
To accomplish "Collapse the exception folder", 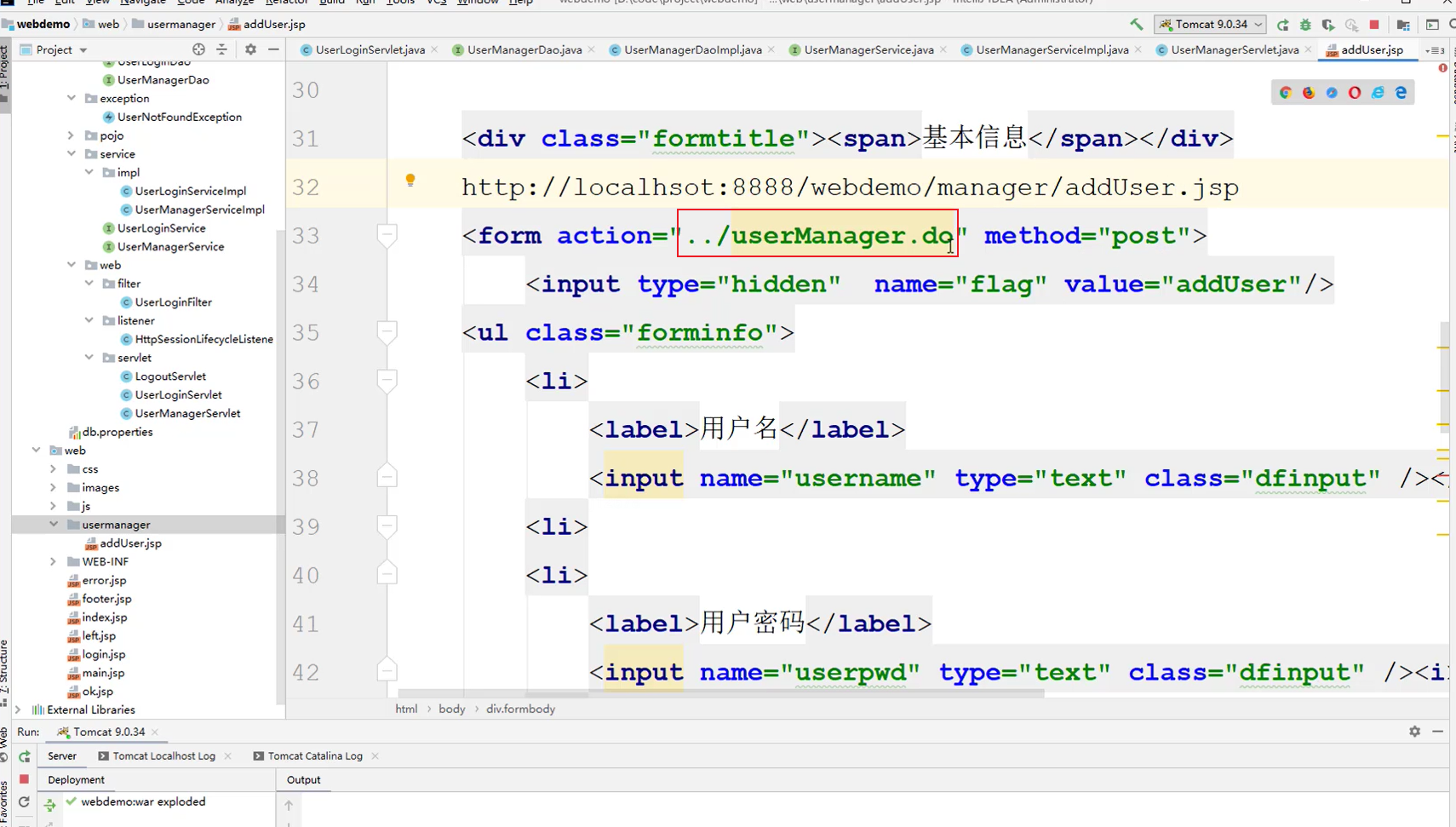I will [x=72, y=98].
